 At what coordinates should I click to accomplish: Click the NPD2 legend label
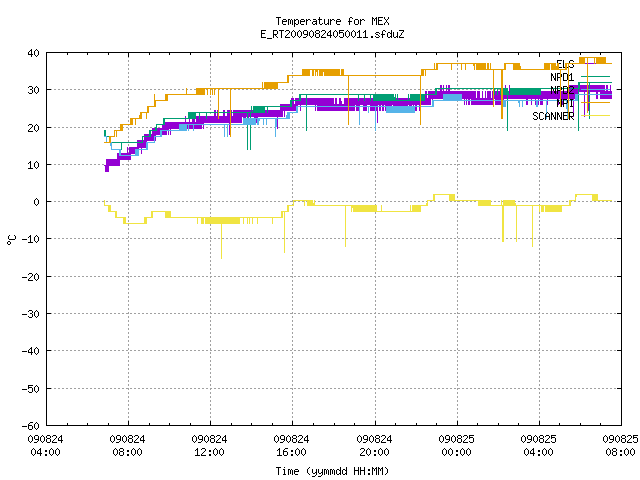coord(562,90)
